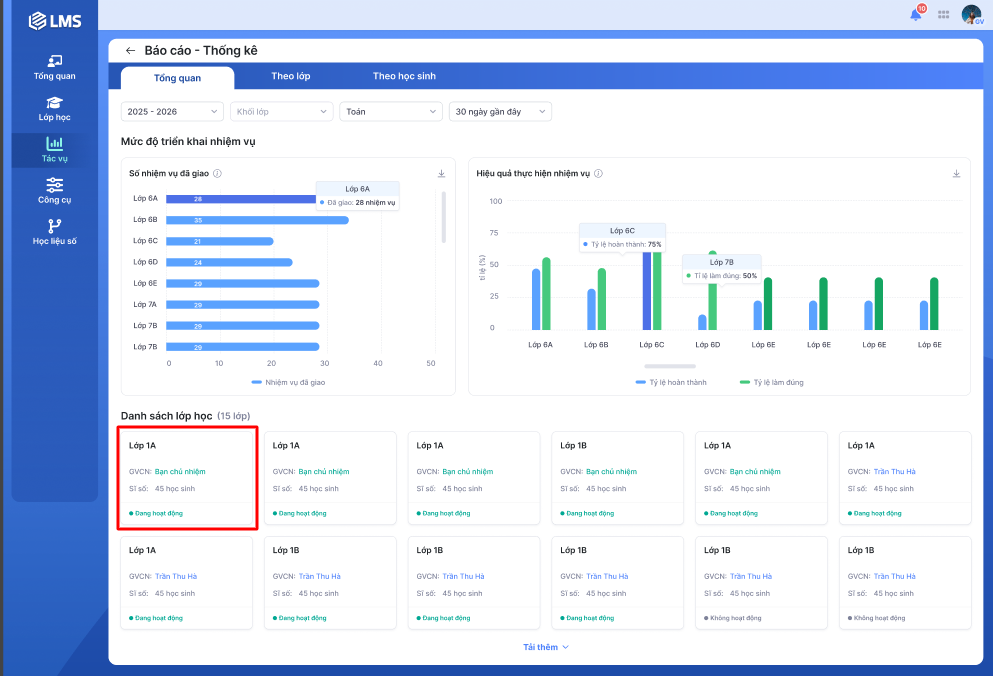
Task: Switch to the Theo học sinh tab
Action: click(404, 76)
